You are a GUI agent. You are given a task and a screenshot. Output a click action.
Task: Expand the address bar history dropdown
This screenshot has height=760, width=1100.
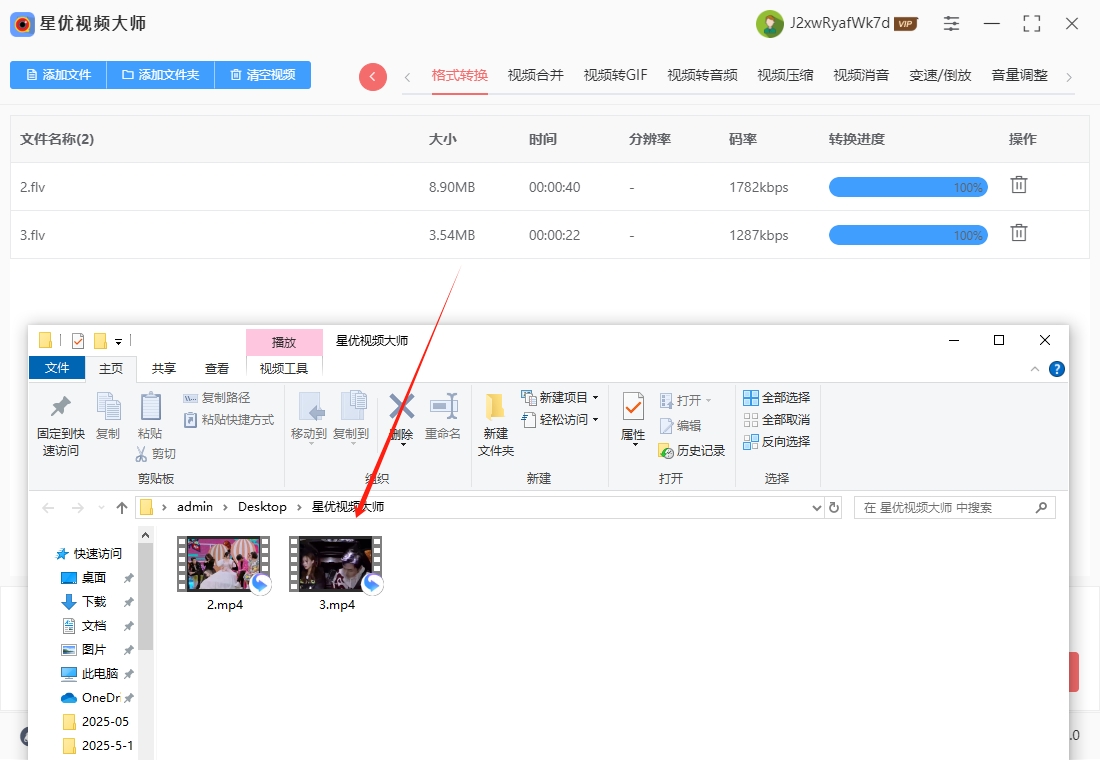pyautogui.click(x=817, y=507)
